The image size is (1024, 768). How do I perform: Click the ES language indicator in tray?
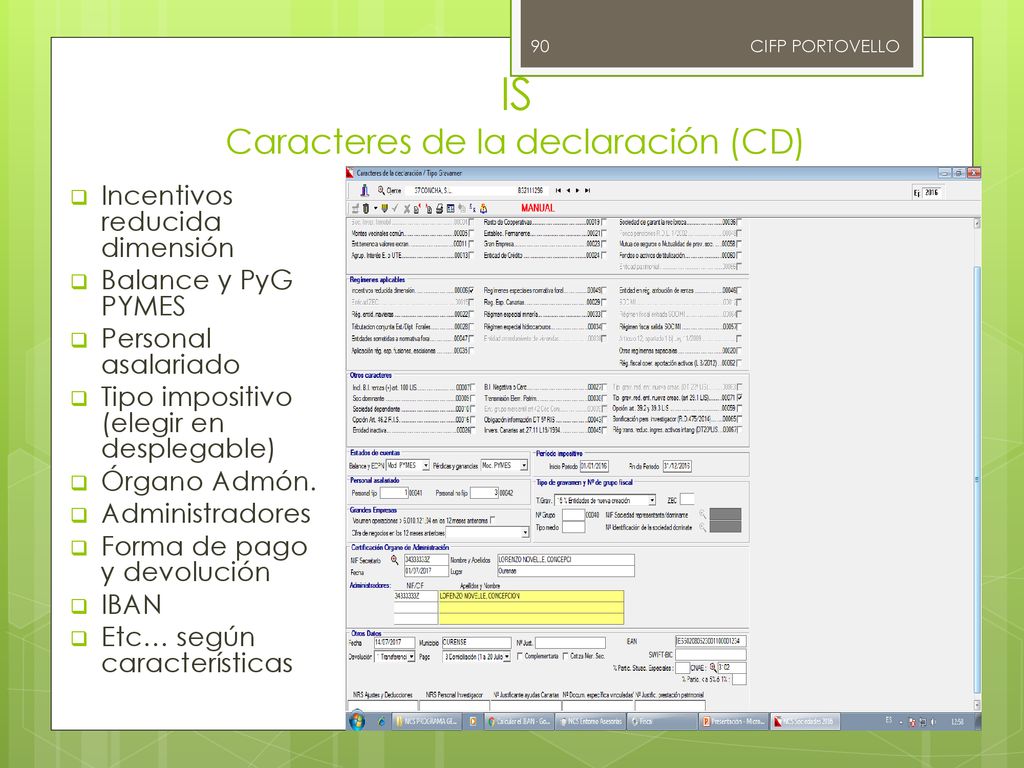(888, 720)
